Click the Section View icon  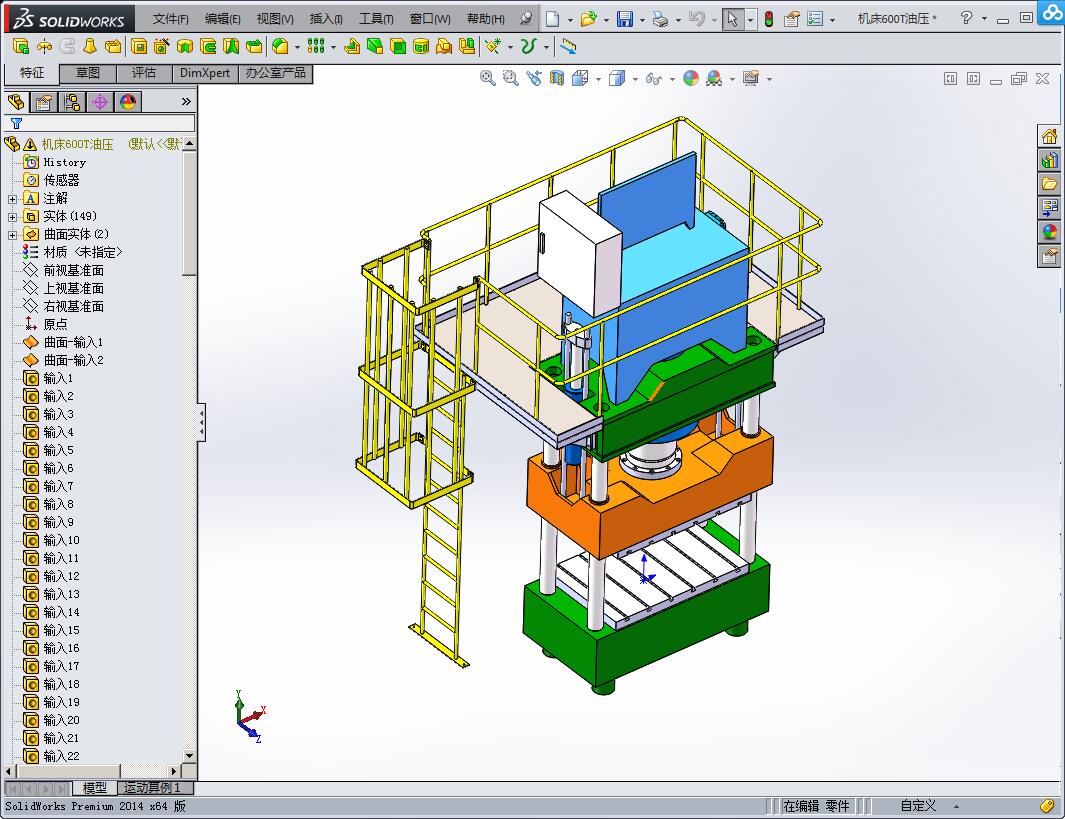coord(557,78)
